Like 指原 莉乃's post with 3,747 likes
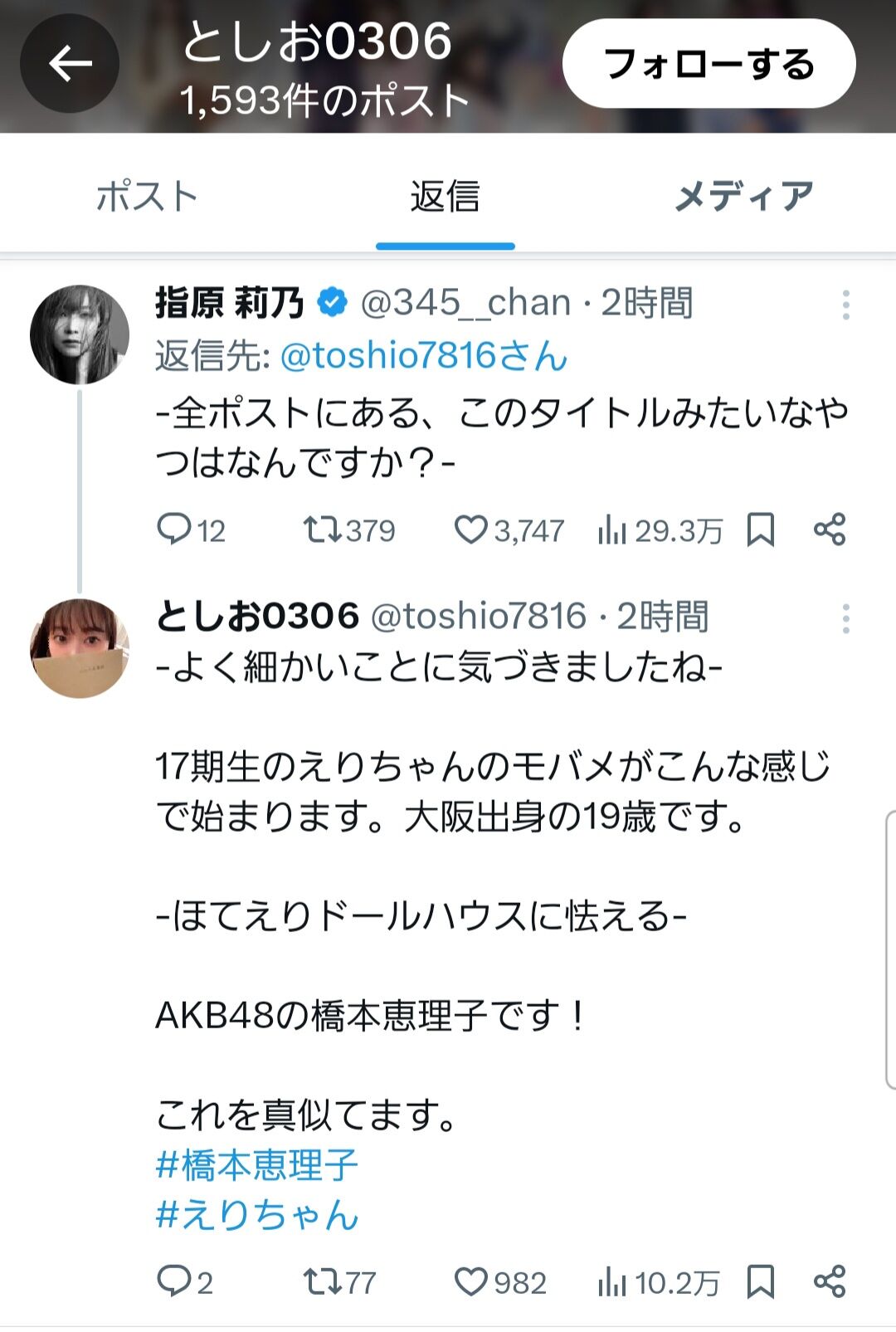This screenshot has height=1332, width=896. pyautogui.click(x=470, y=529)
